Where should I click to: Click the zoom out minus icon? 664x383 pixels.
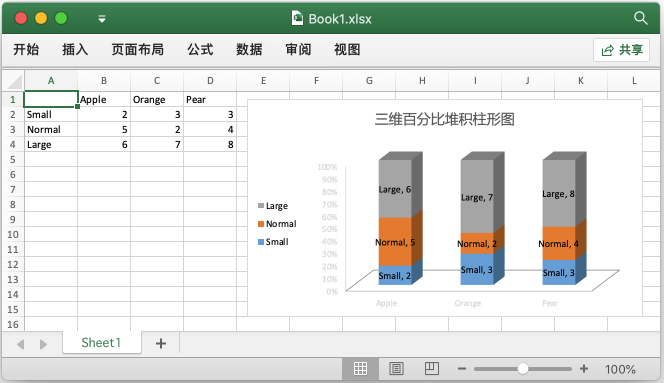point(462,369)
